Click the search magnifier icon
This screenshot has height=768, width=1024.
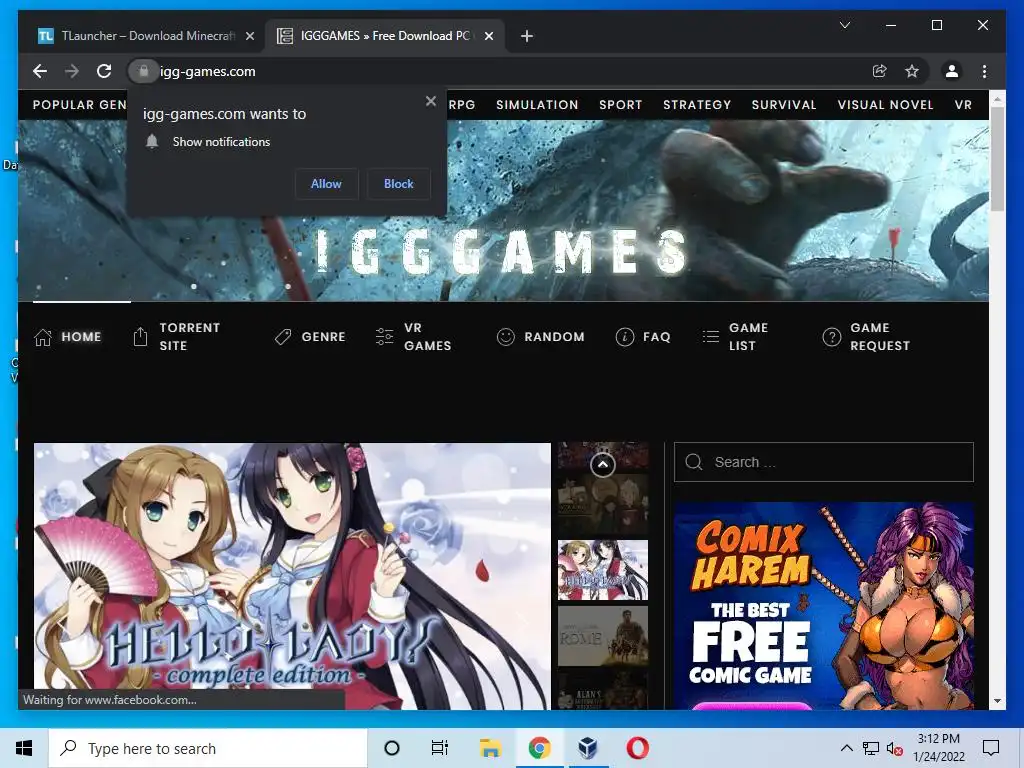(x=694, y=462)
